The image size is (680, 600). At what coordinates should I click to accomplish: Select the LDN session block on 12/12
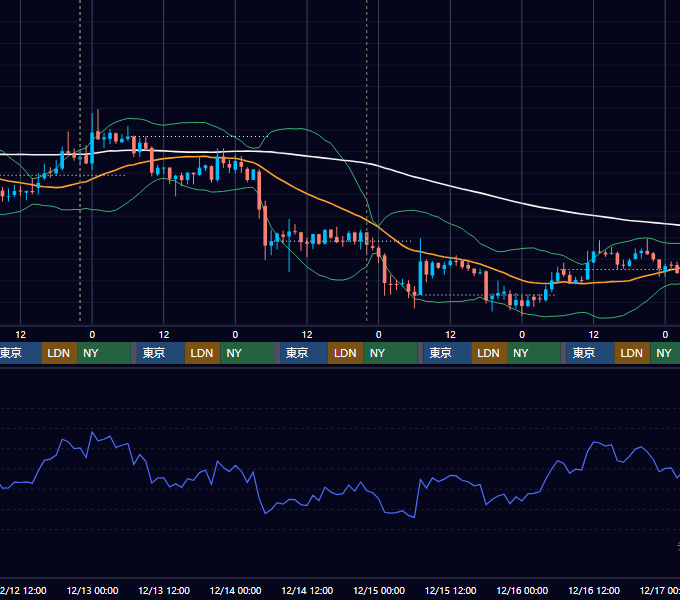[59, 353]
